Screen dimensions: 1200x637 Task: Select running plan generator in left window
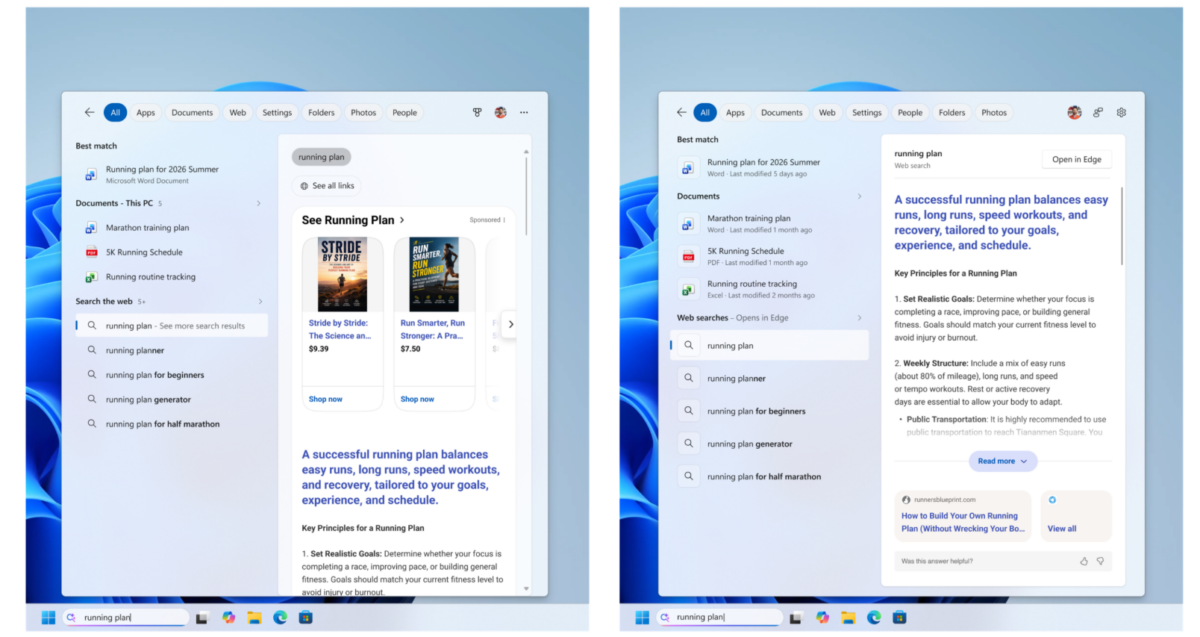click(x=172, y=399)
